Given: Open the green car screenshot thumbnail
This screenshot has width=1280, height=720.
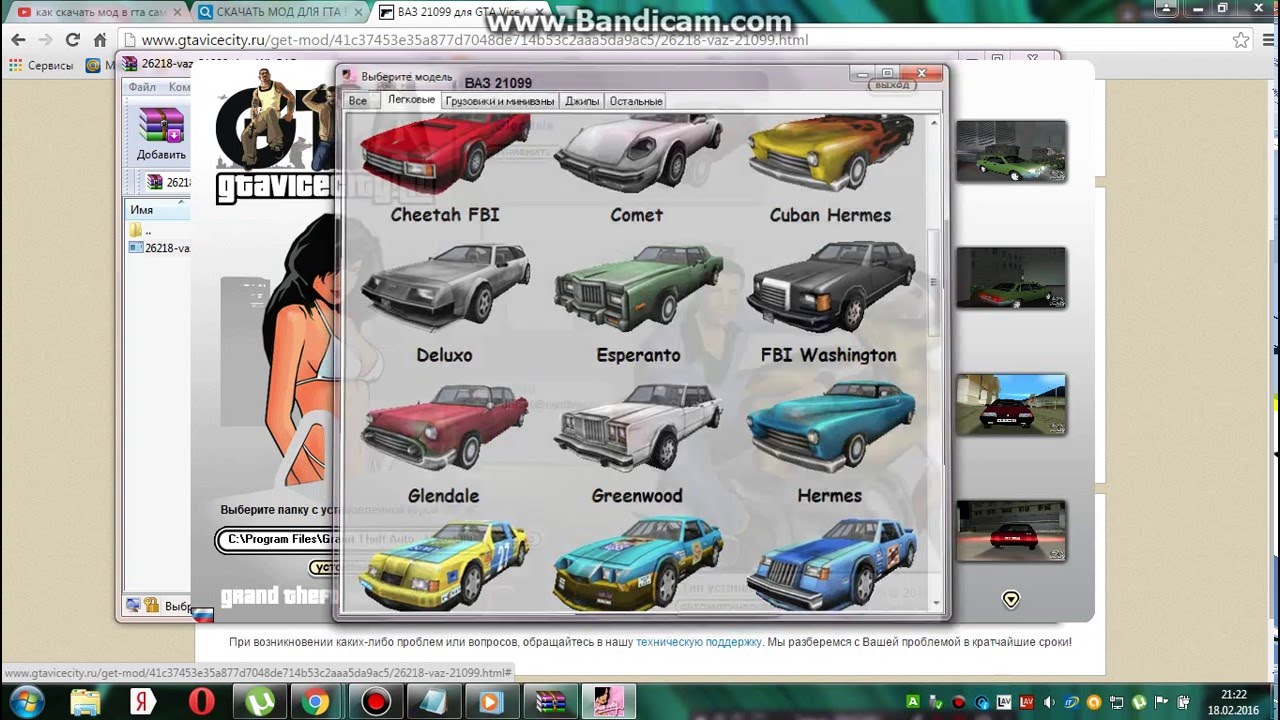Looking at the screenshot, I should tap(1011, 151).
